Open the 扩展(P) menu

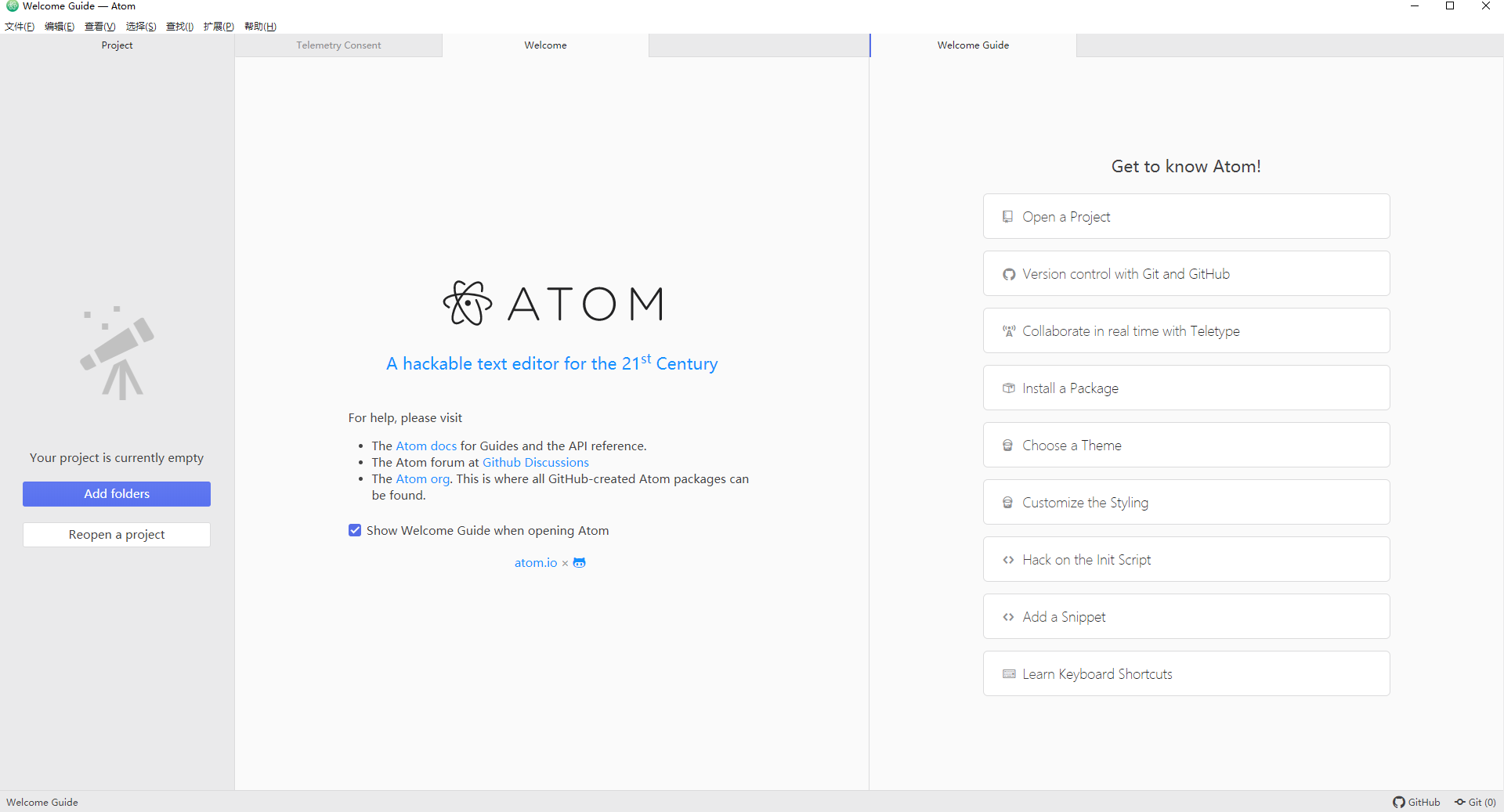(219, 27)
